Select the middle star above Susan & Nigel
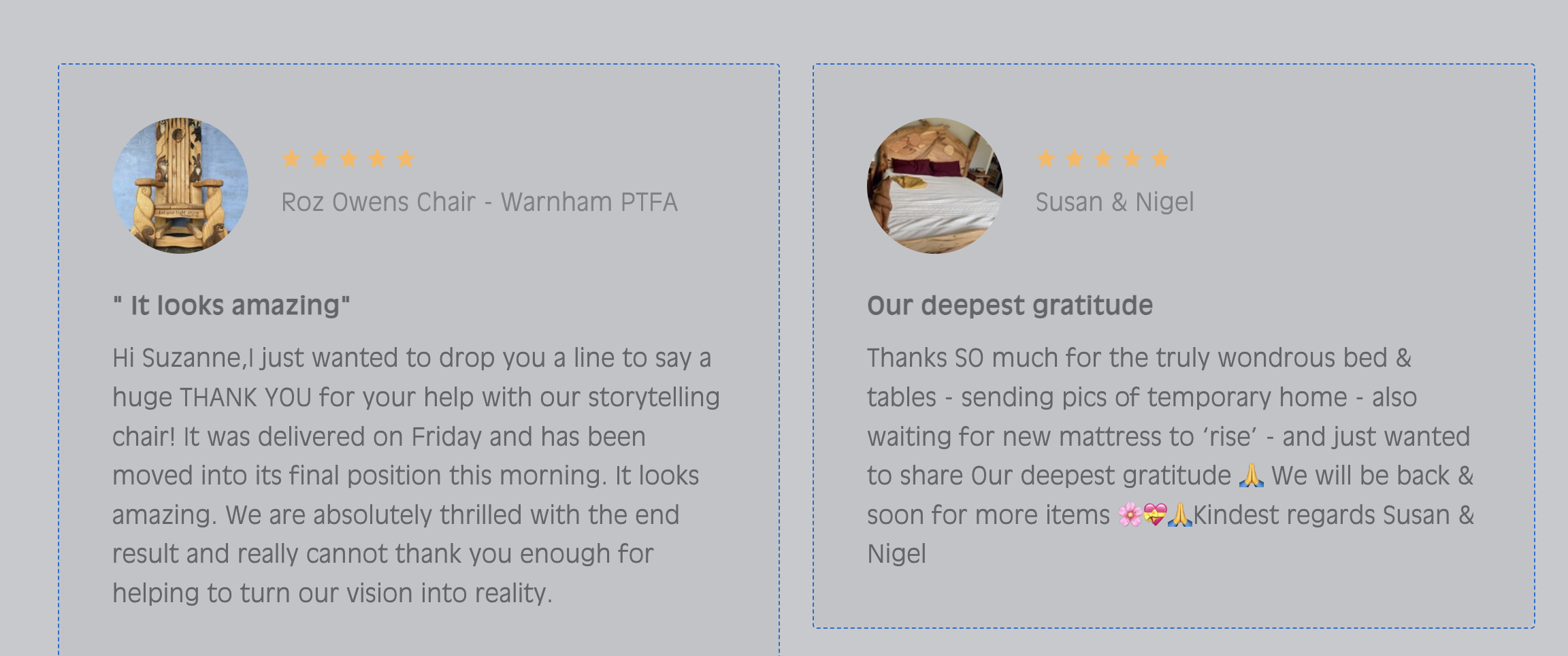1568x656 pixels. pos(1103,159)
